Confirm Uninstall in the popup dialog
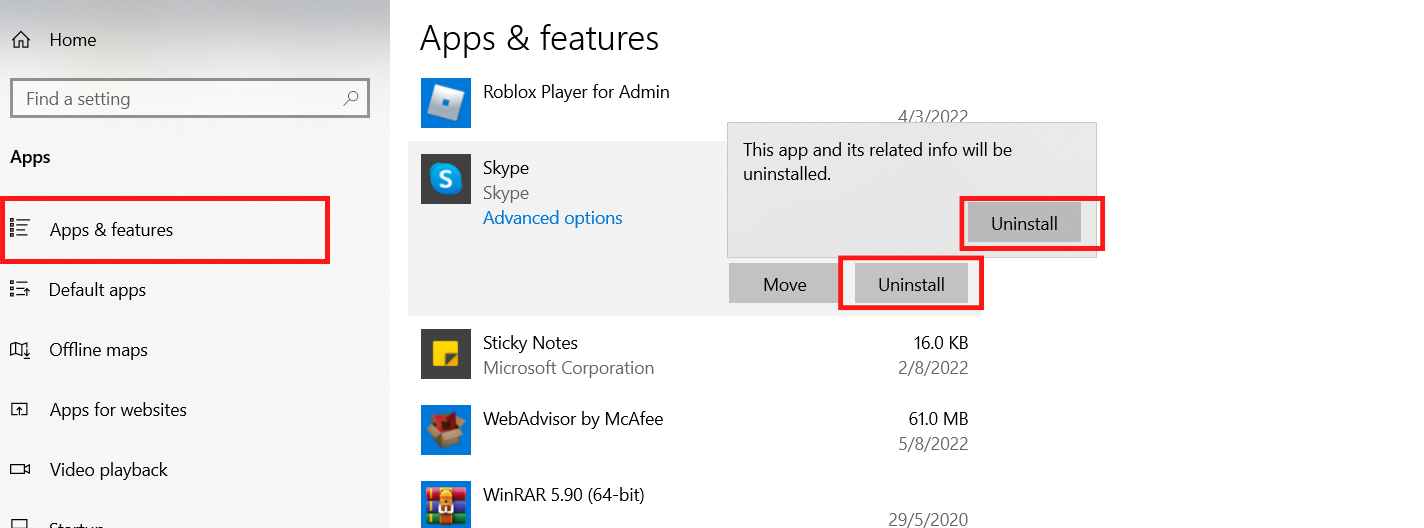 point(1024,224)
